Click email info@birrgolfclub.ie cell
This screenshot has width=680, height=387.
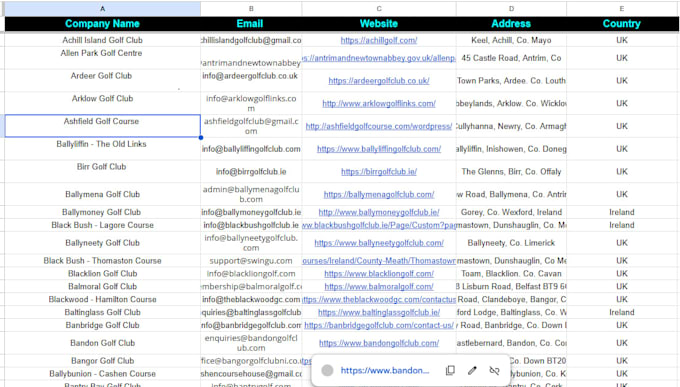pyautogui.click(x=251, y=171)
